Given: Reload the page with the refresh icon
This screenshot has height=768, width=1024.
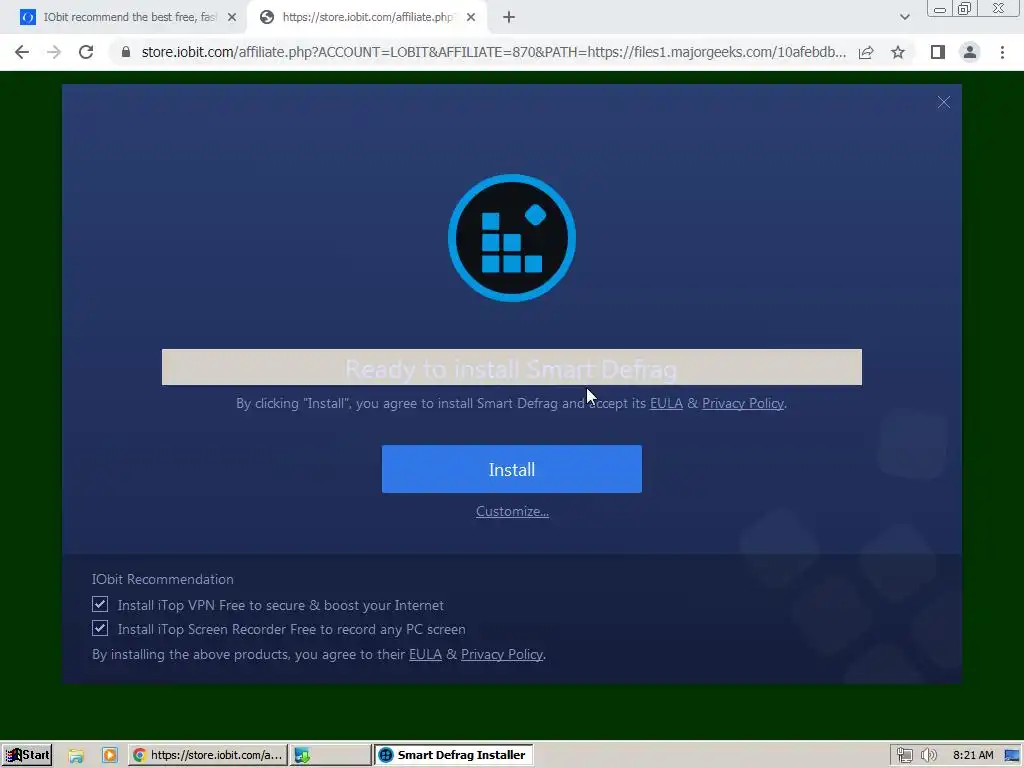Looking at the screenshot, I should [x=86, y=52].
